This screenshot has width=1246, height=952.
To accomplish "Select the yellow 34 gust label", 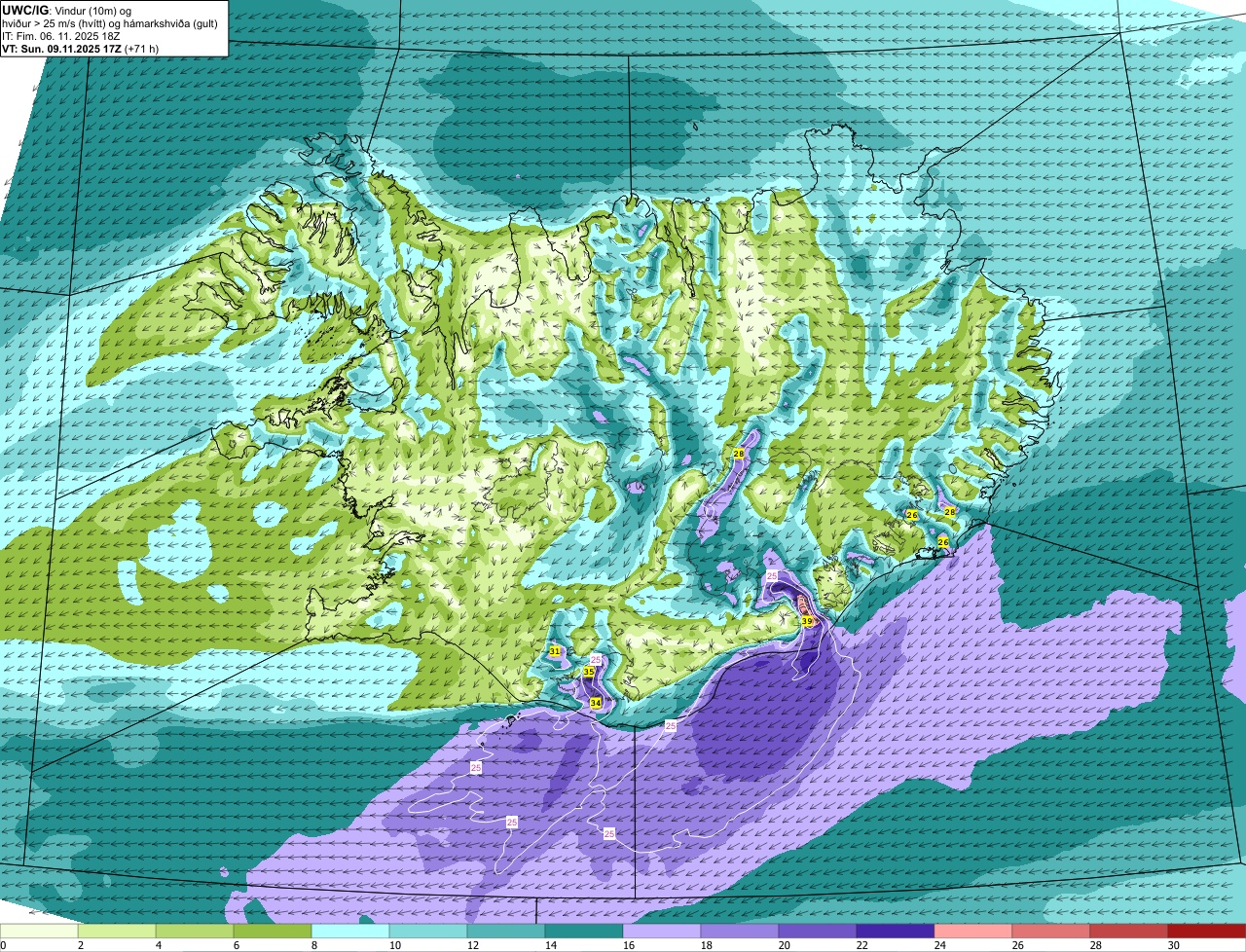I will [x=595, y=702].
